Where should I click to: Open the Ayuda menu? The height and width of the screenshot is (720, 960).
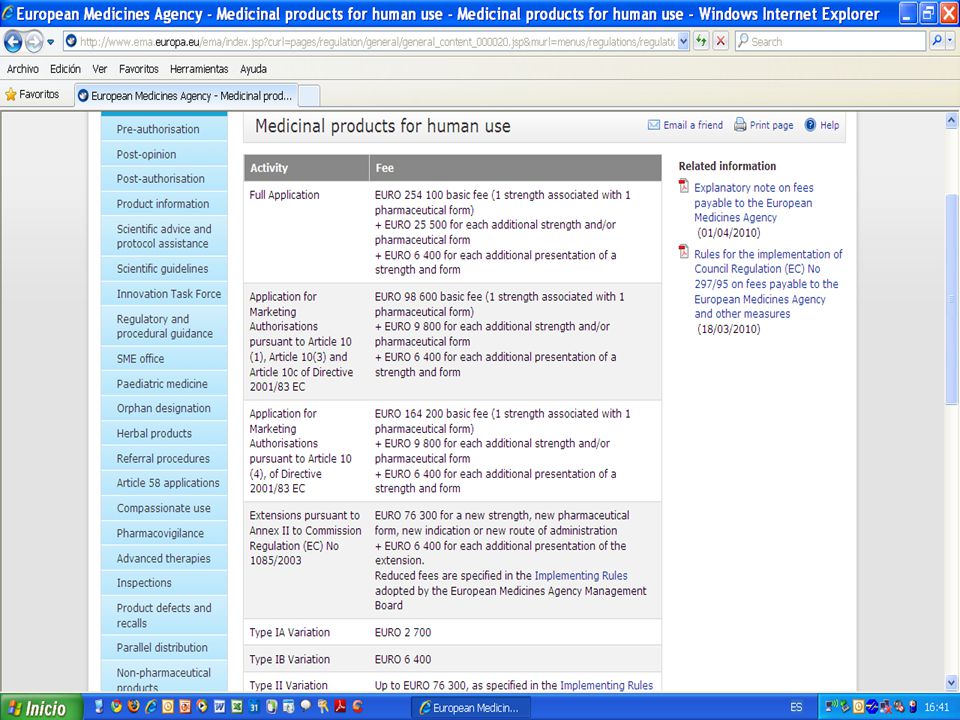pos(253,69)
